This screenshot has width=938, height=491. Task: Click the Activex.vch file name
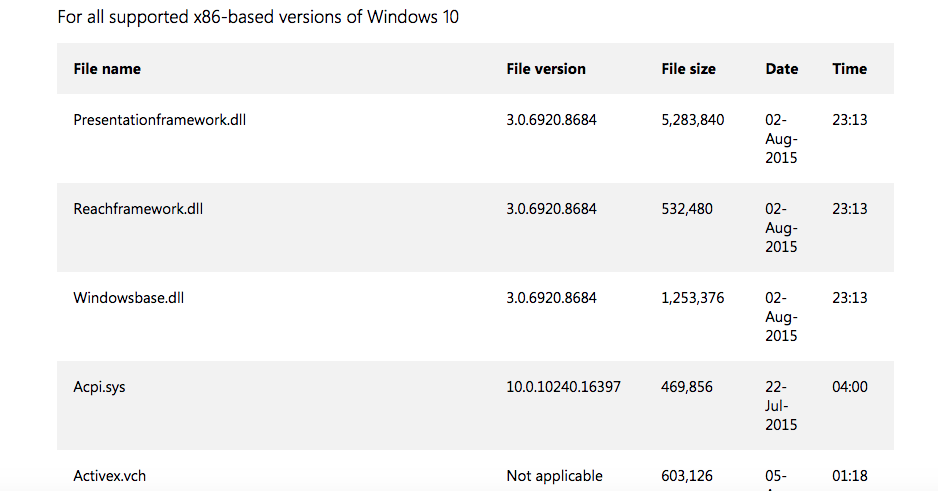[x=109, y=476]
